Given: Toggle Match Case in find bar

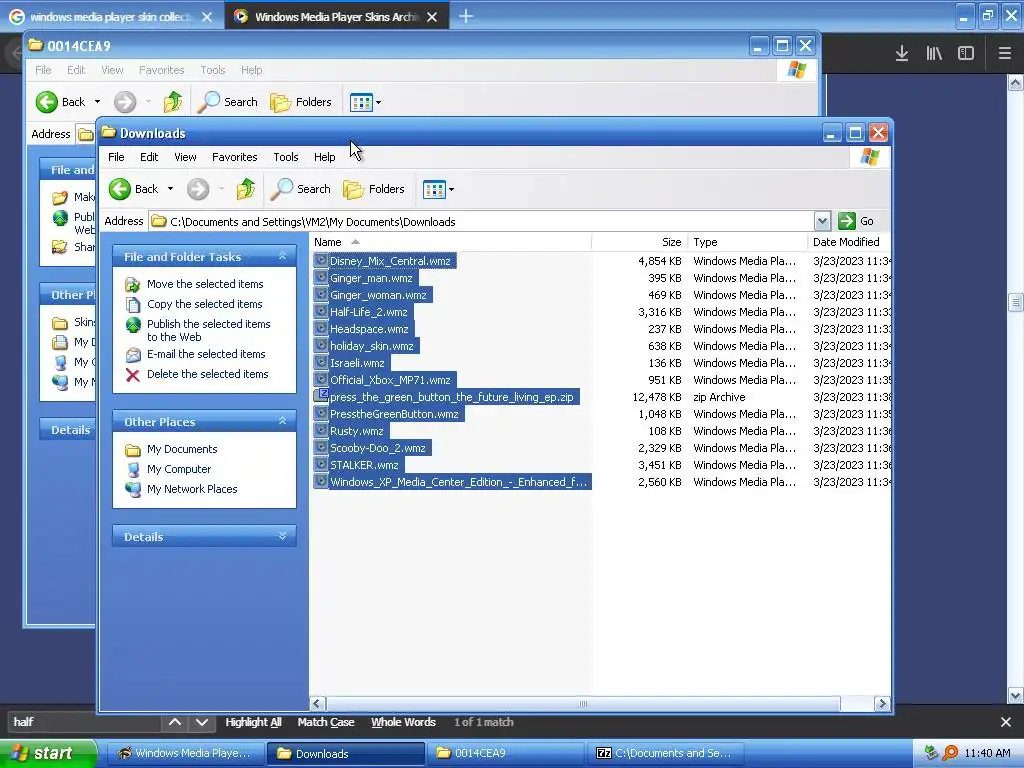Looking at the screenshot, I should pyautogui.click(x=326, y=722).
